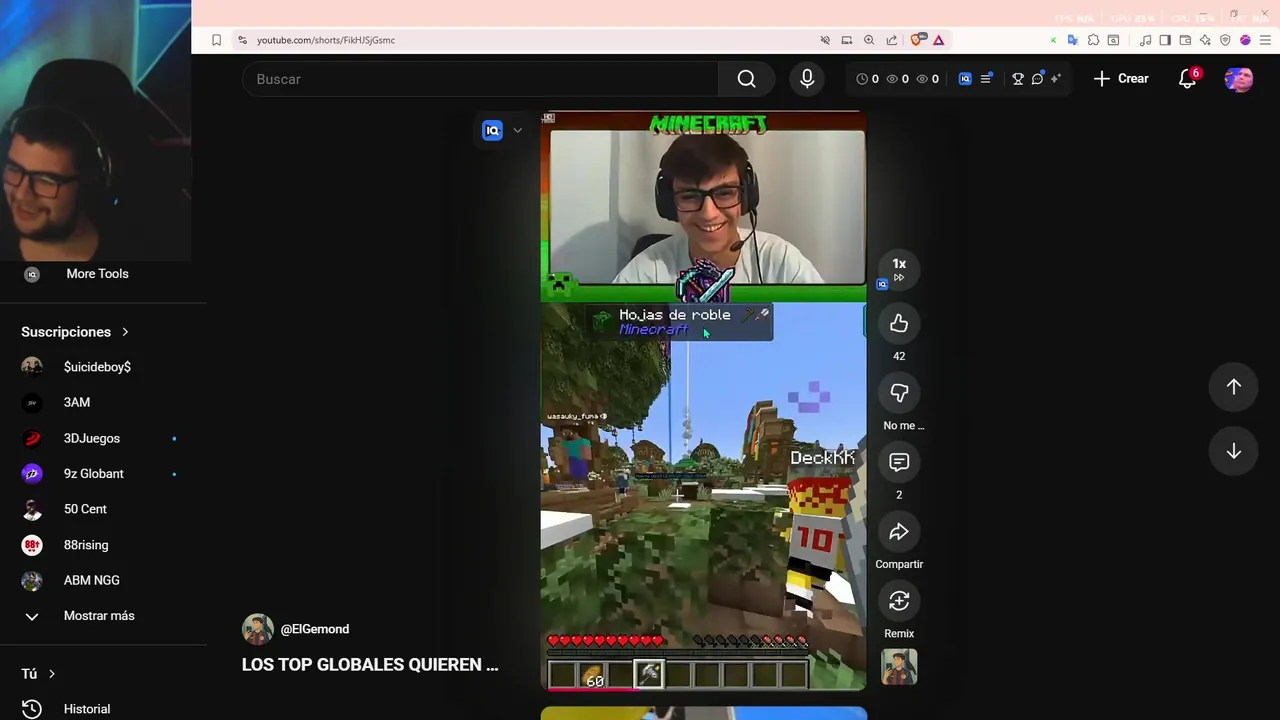Viewport: 1280px width, 720px height.
Task: Bookmark this page in the address bar
Action: (216, 40)
